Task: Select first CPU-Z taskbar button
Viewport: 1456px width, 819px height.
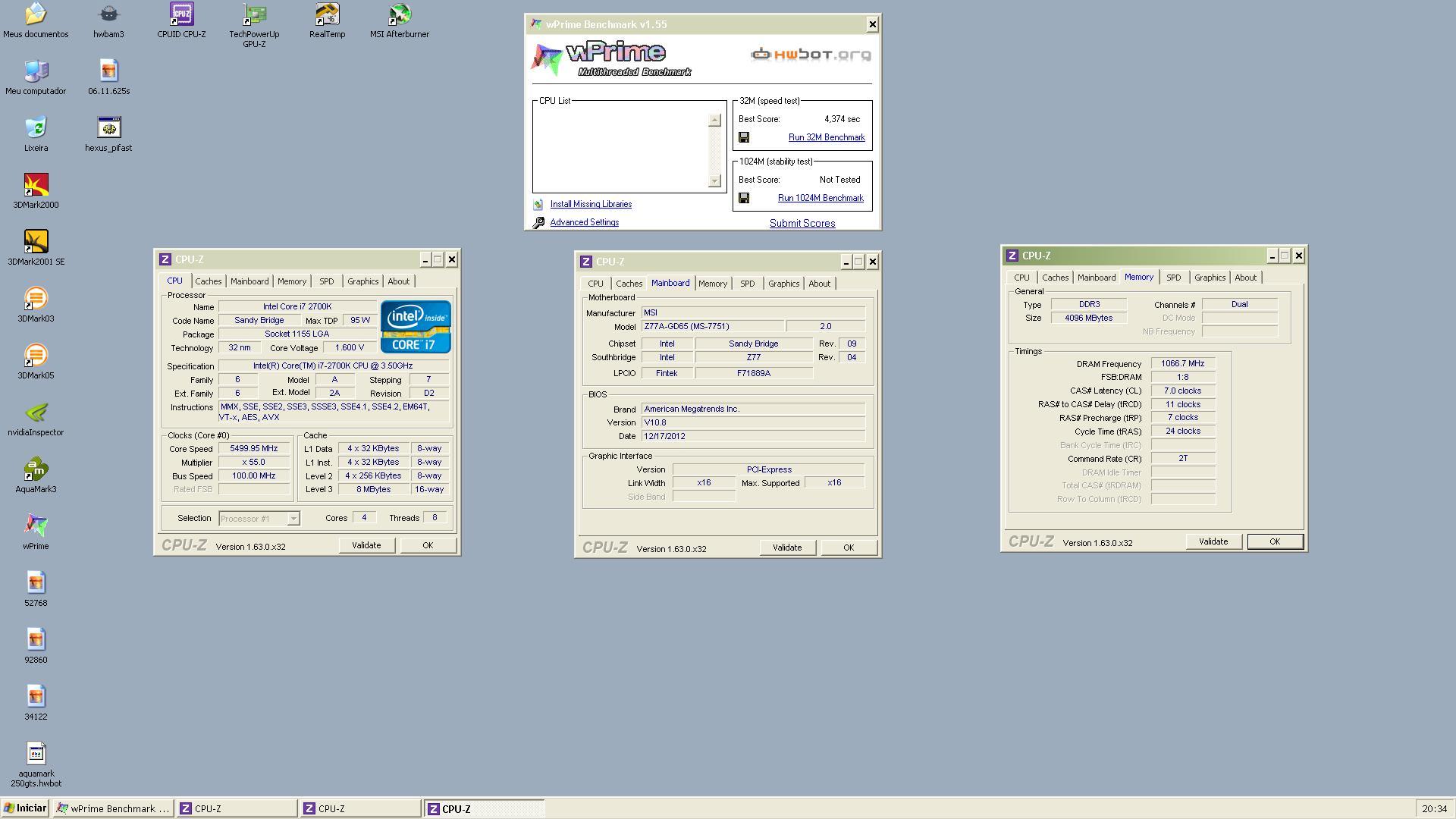Action: click(x=237, y=809)
